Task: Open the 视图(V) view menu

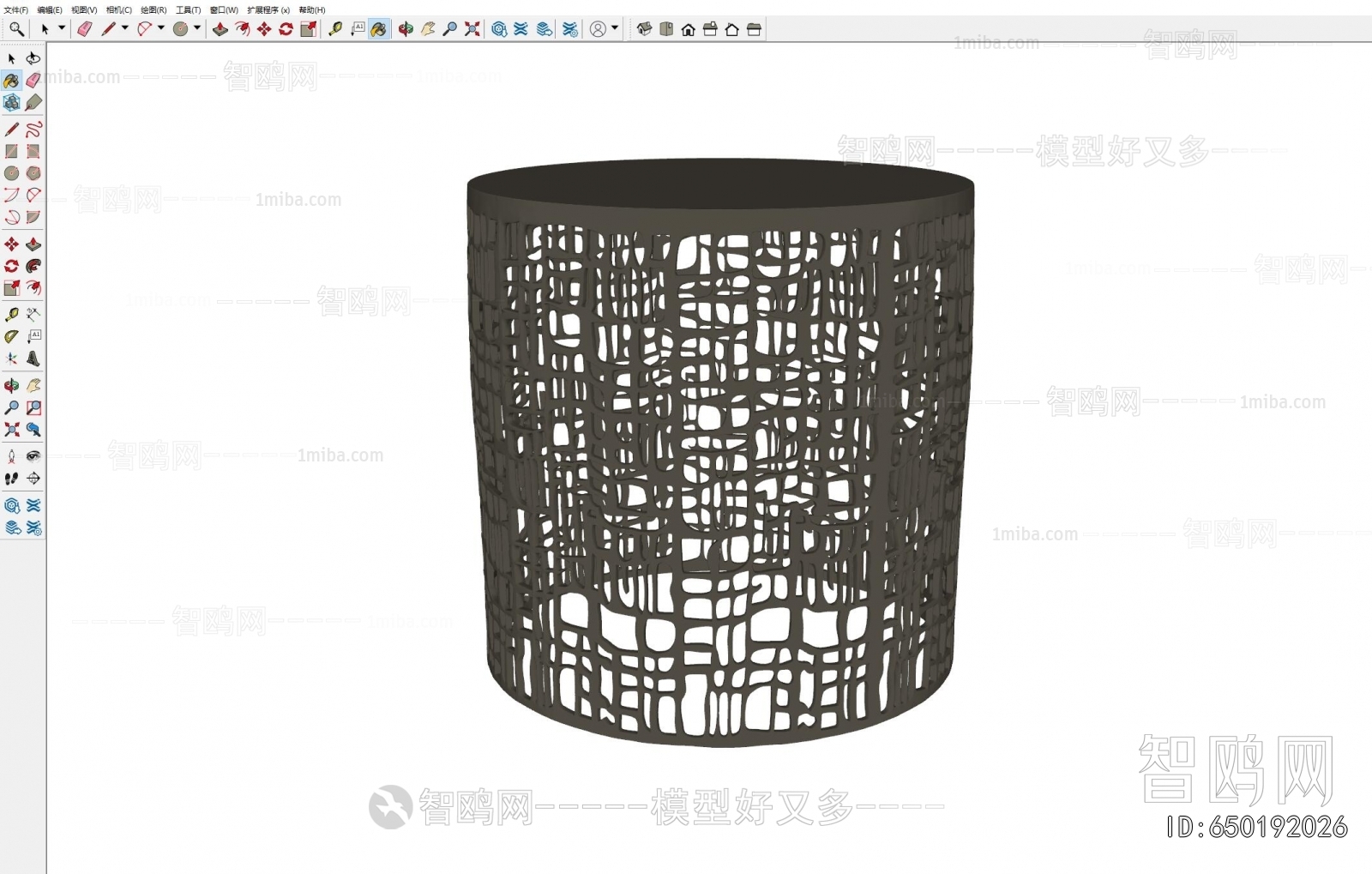Action: tap(84, 10)
